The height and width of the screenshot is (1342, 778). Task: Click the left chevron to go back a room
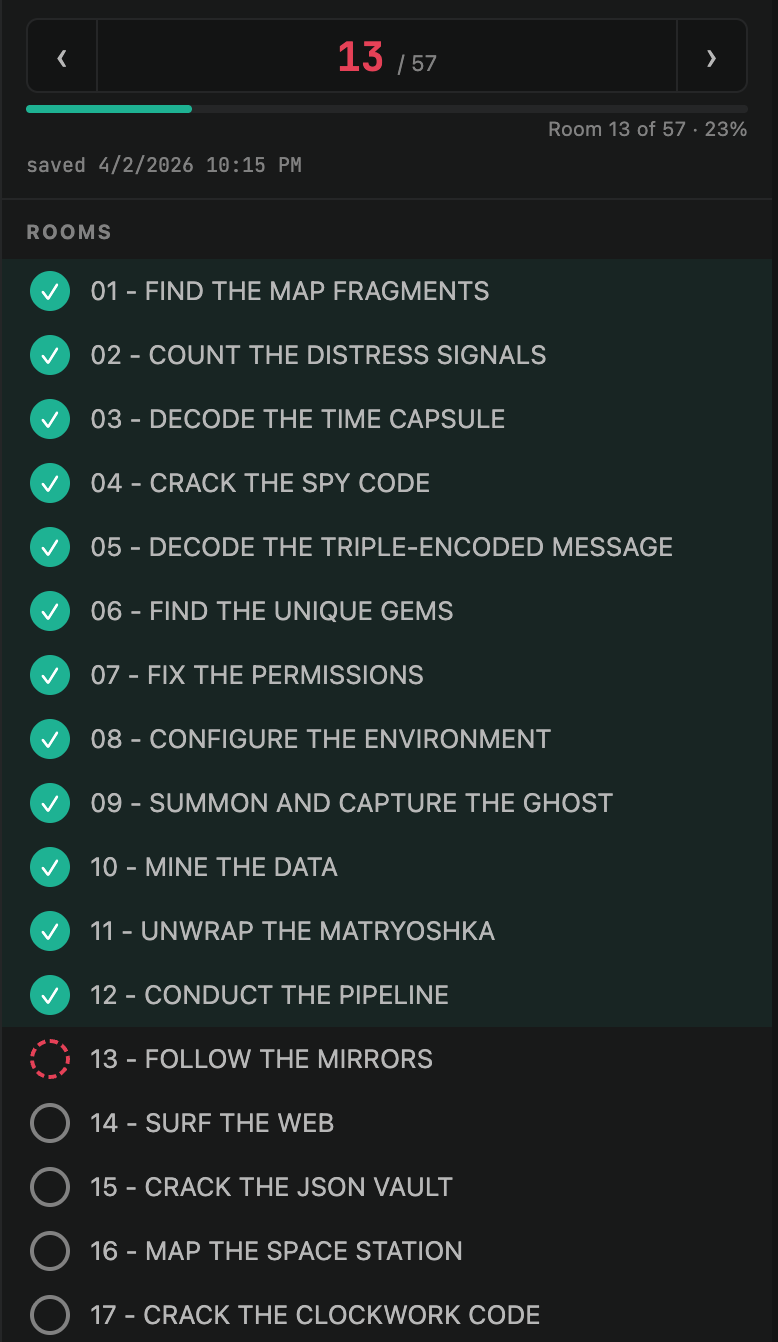point(62,56)
